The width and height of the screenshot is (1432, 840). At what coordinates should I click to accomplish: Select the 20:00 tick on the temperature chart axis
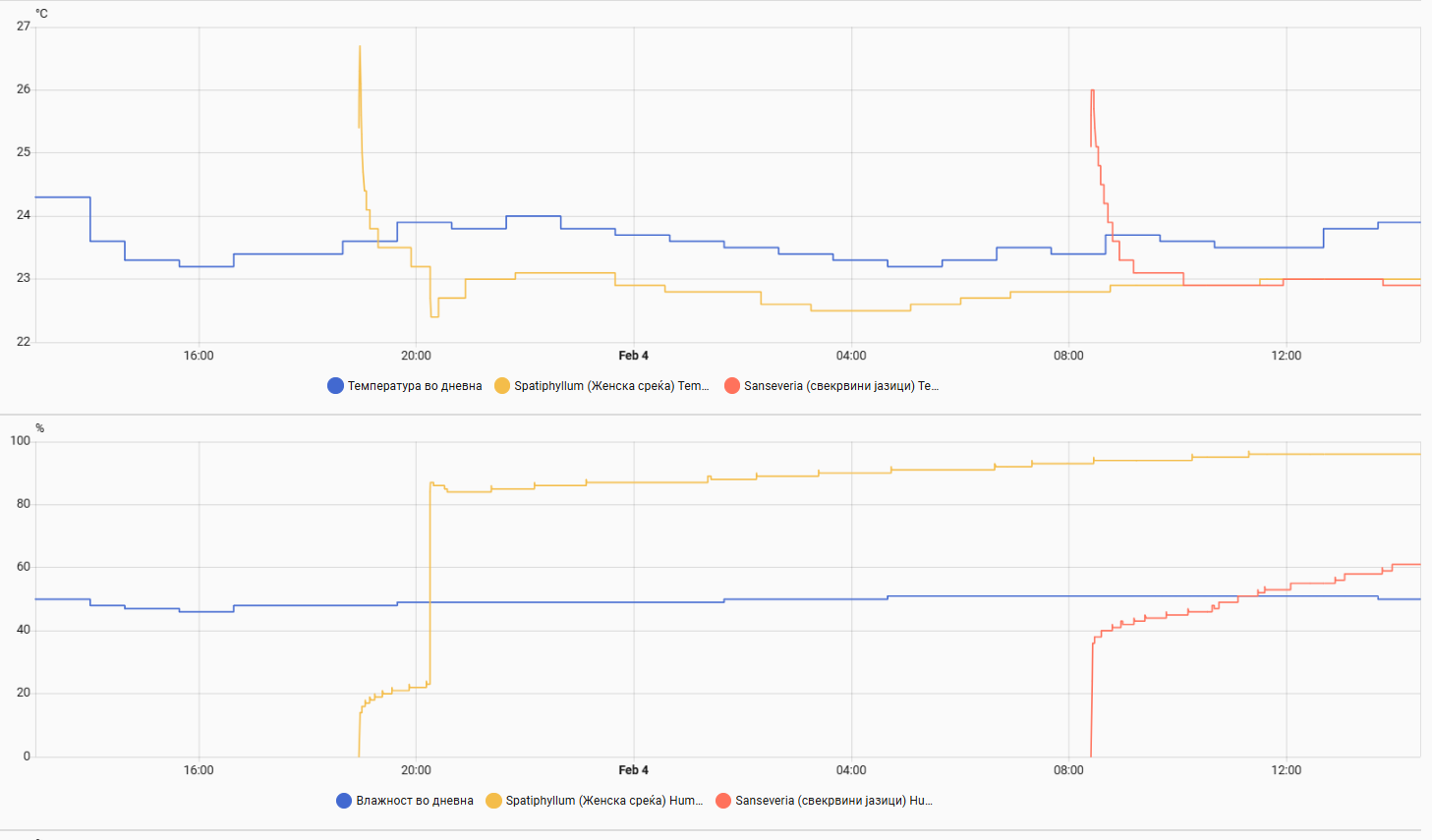coord(416,356)
